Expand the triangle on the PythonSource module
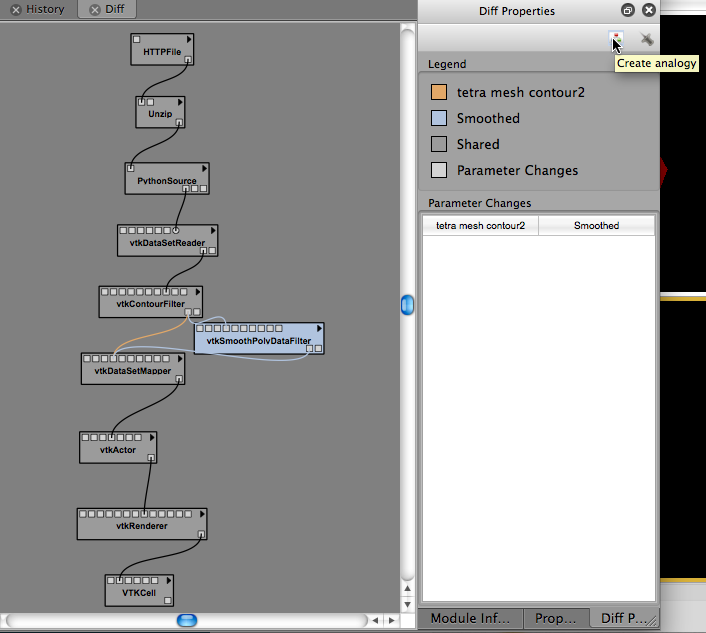Image resolution: width=706 pixels, height=633 pixels. click(203, 169)
